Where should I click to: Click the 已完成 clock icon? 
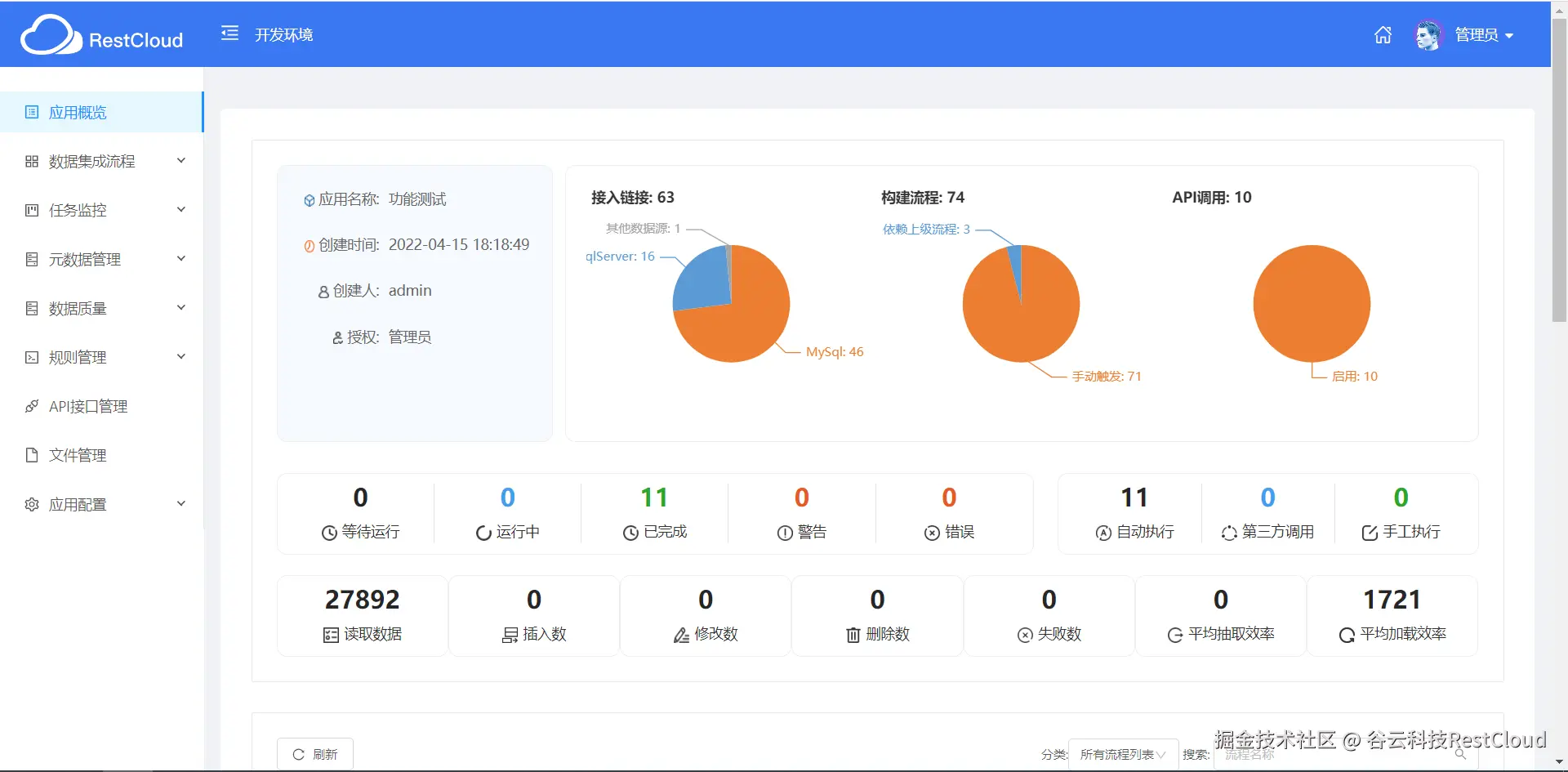click(x=630, y=533)
